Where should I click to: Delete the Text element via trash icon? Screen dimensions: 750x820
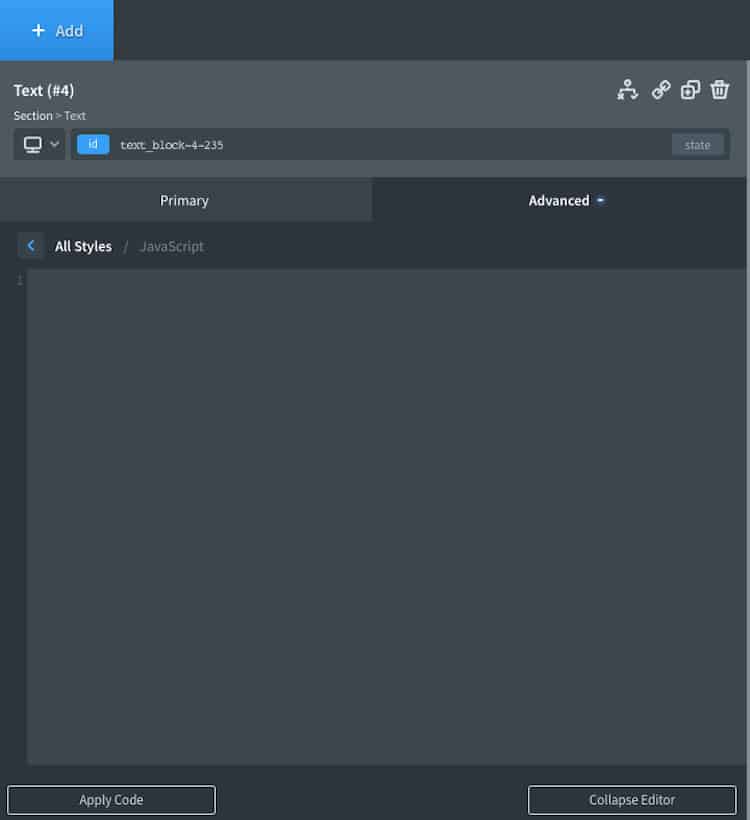tap(720, 90)
